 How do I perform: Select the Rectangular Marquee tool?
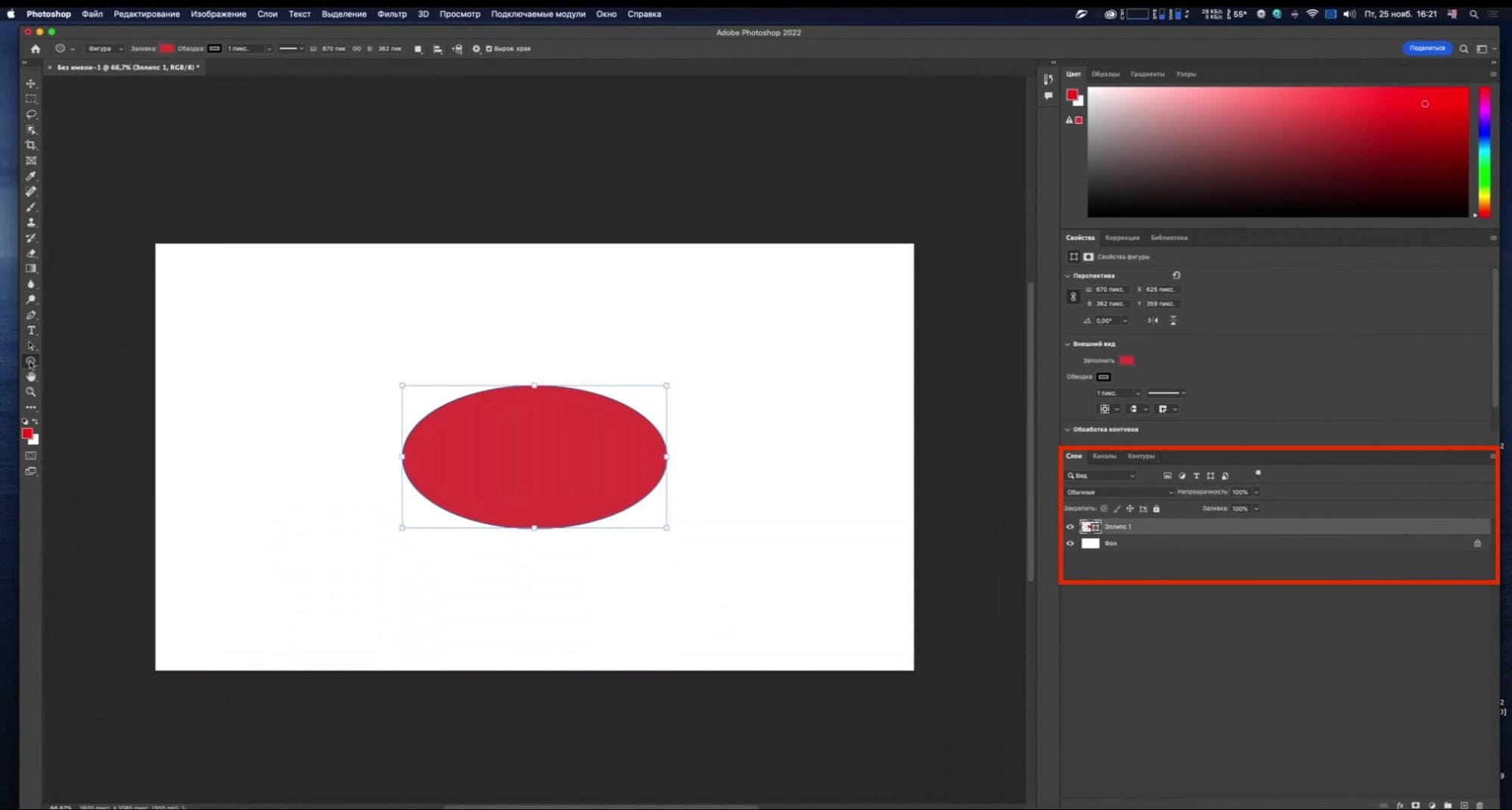coord(31,99)
